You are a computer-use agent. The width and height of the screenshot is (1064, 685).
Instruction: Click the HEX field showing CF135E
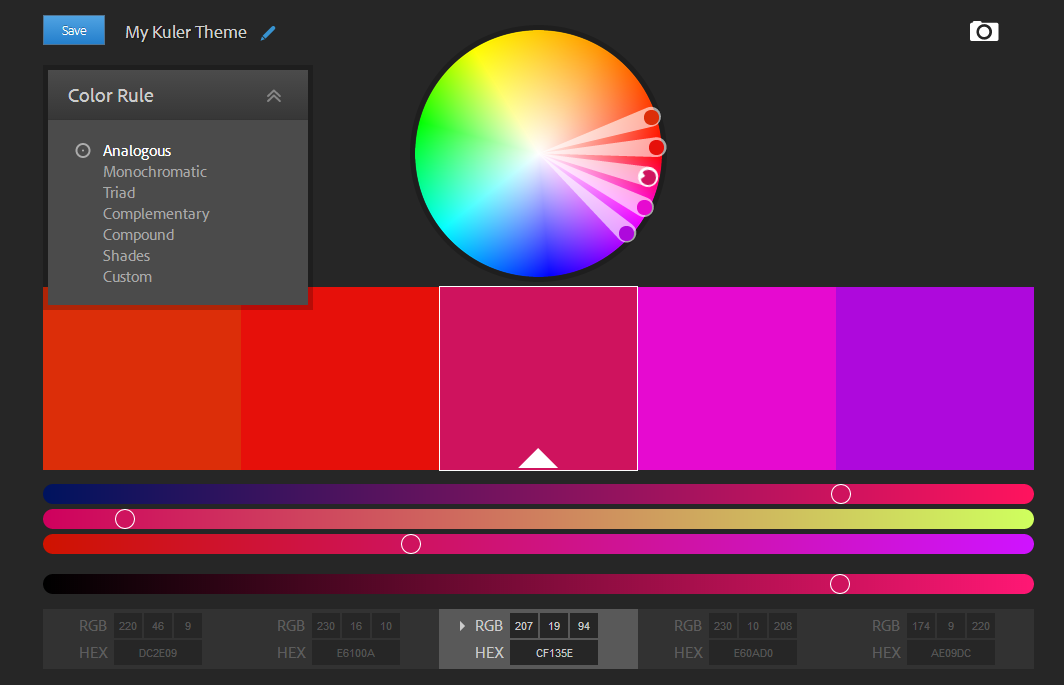554,653
